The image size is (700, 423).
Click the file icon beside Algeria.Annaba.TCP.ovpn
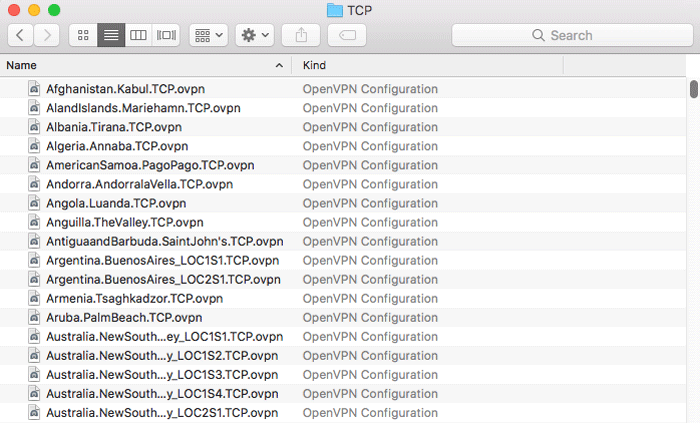(x=34, y=146)
